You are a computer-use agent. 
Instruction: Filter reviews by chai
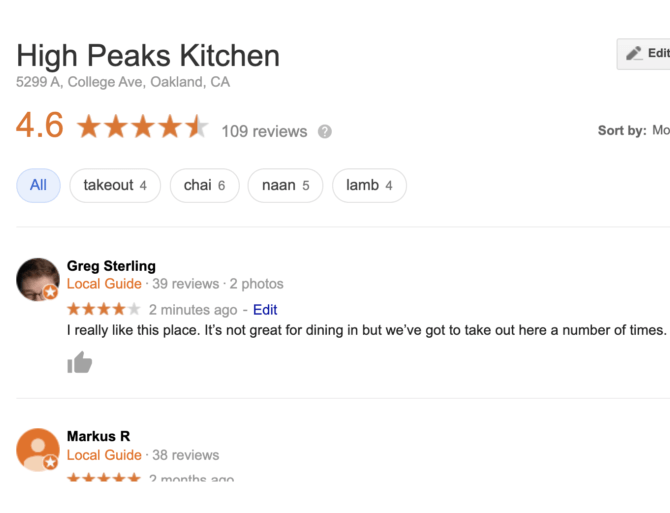click(204, 185)
